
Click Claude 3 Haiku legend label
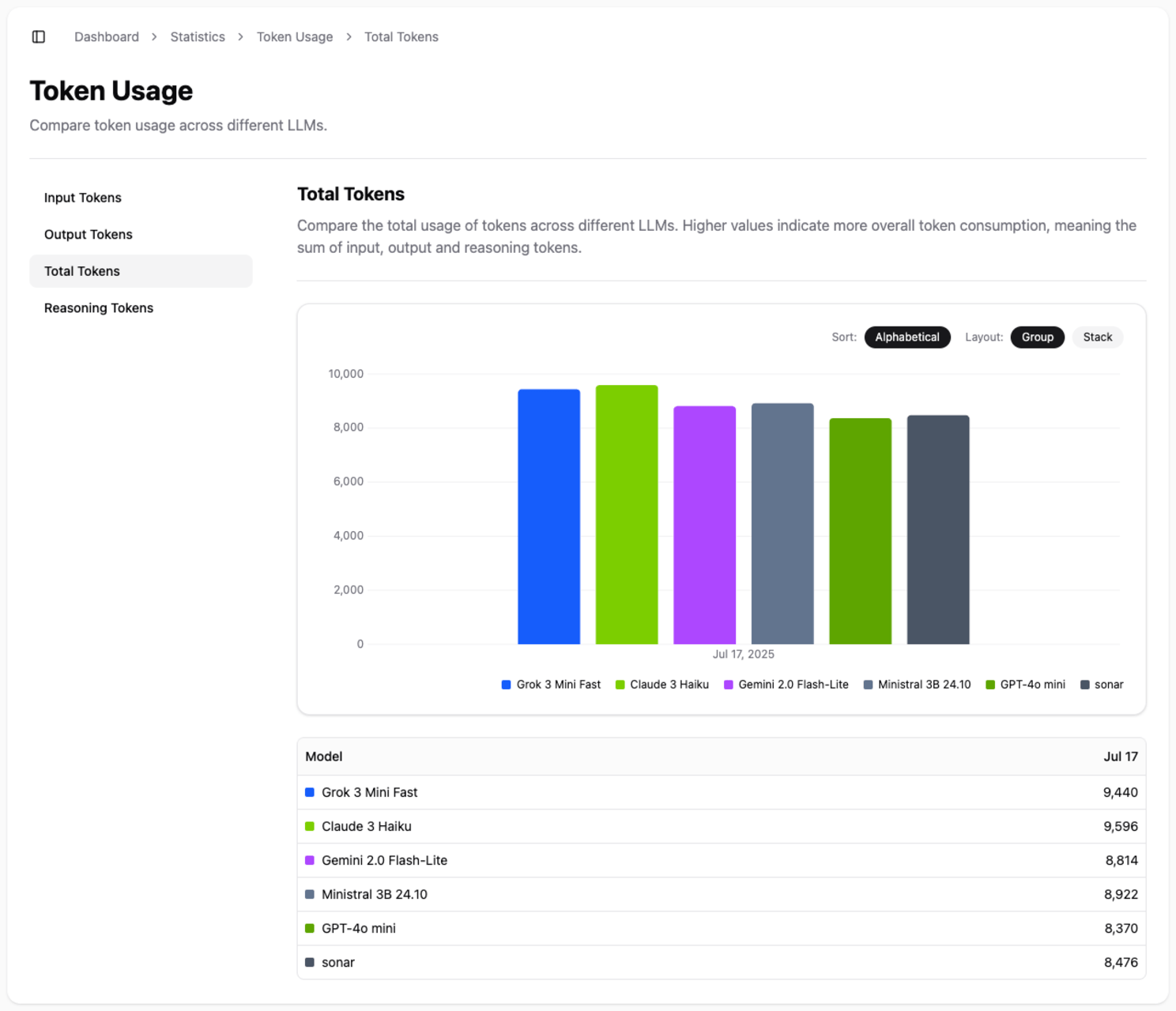669,685
